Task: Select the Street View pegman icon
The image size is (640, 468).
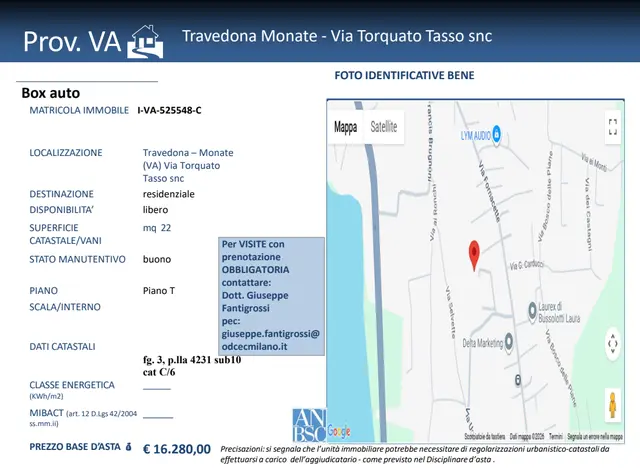Action: [612, 405]
